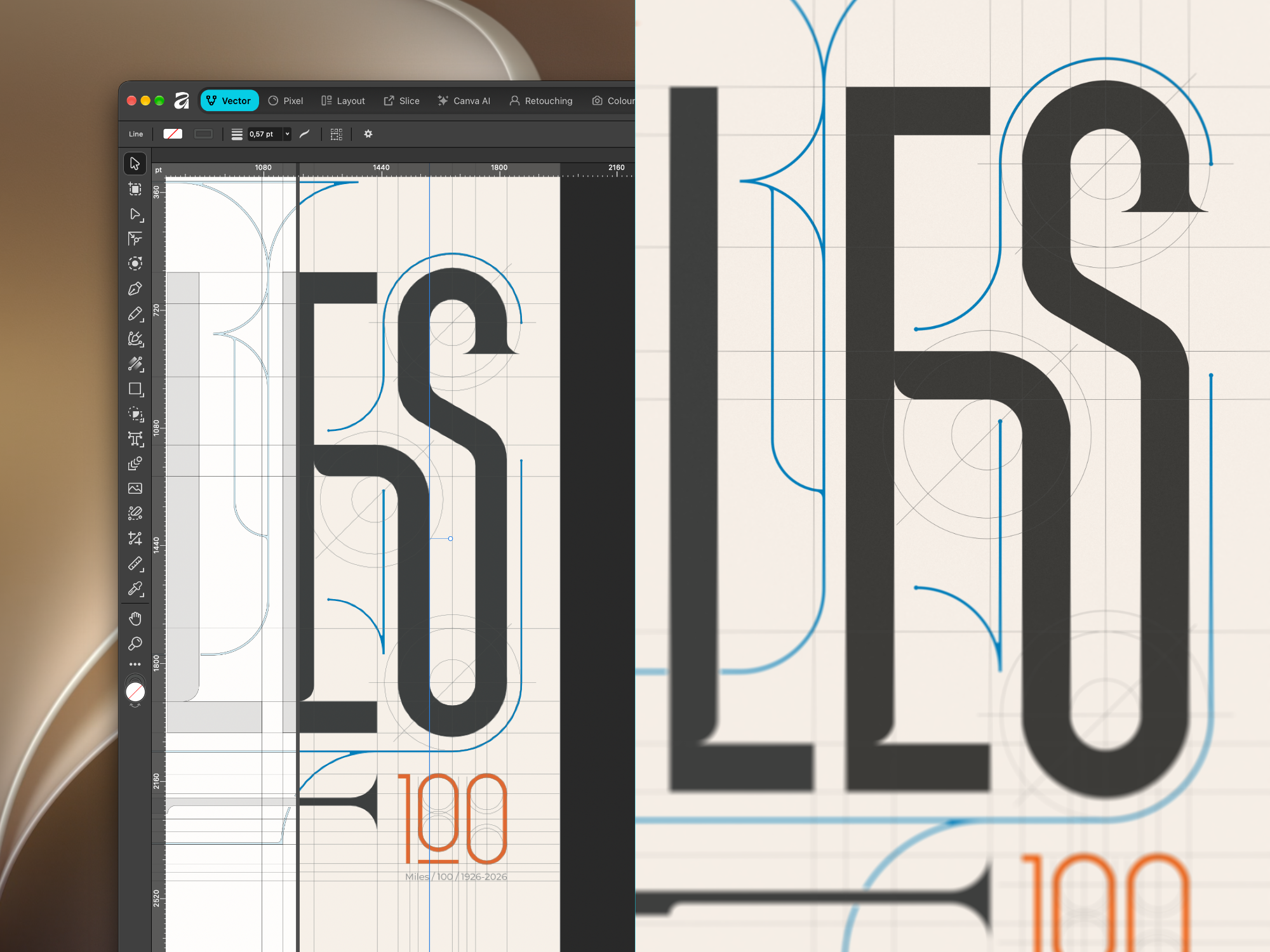Swap stroke and fill colours arrow

coord(135,706)
